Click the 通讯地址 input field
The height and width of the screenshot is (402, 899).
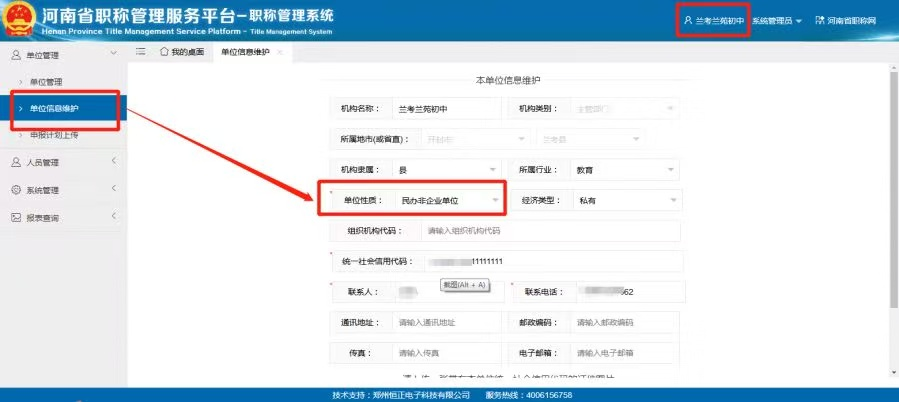pos(447,322)
